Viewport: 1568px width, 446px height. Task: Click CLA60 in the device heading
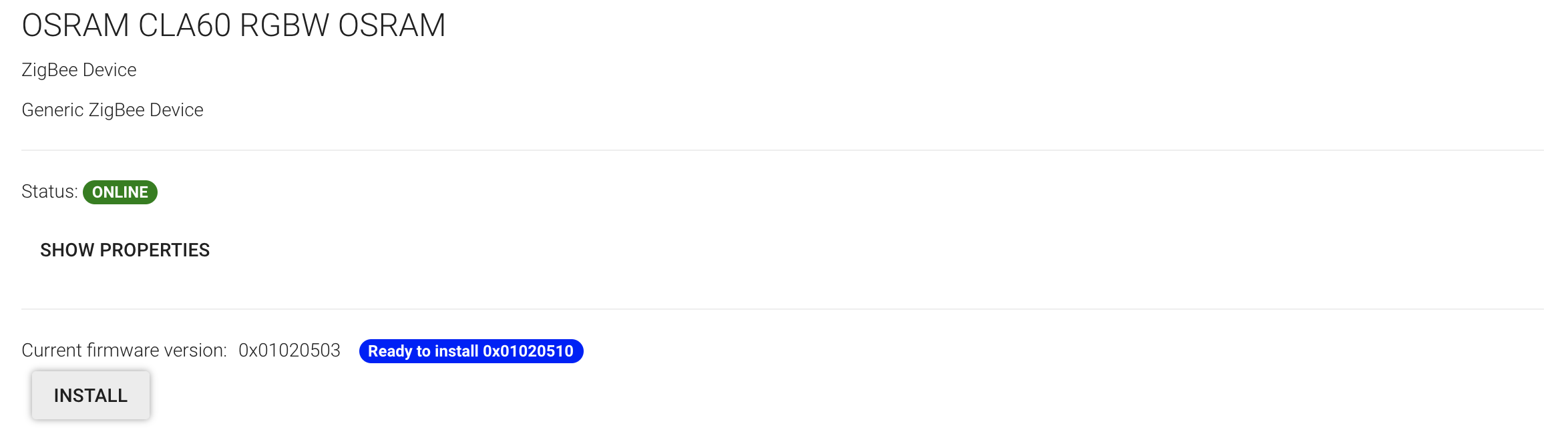point(185,25)
